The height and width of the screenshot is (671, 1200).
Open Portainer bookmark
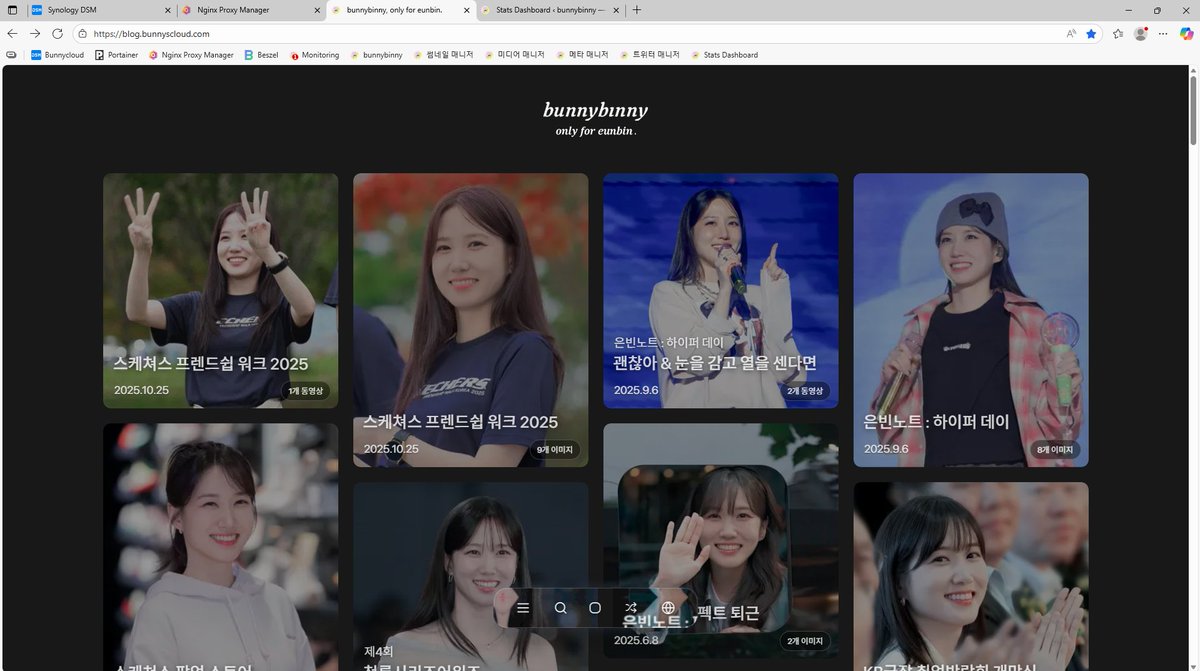[116, 55]
